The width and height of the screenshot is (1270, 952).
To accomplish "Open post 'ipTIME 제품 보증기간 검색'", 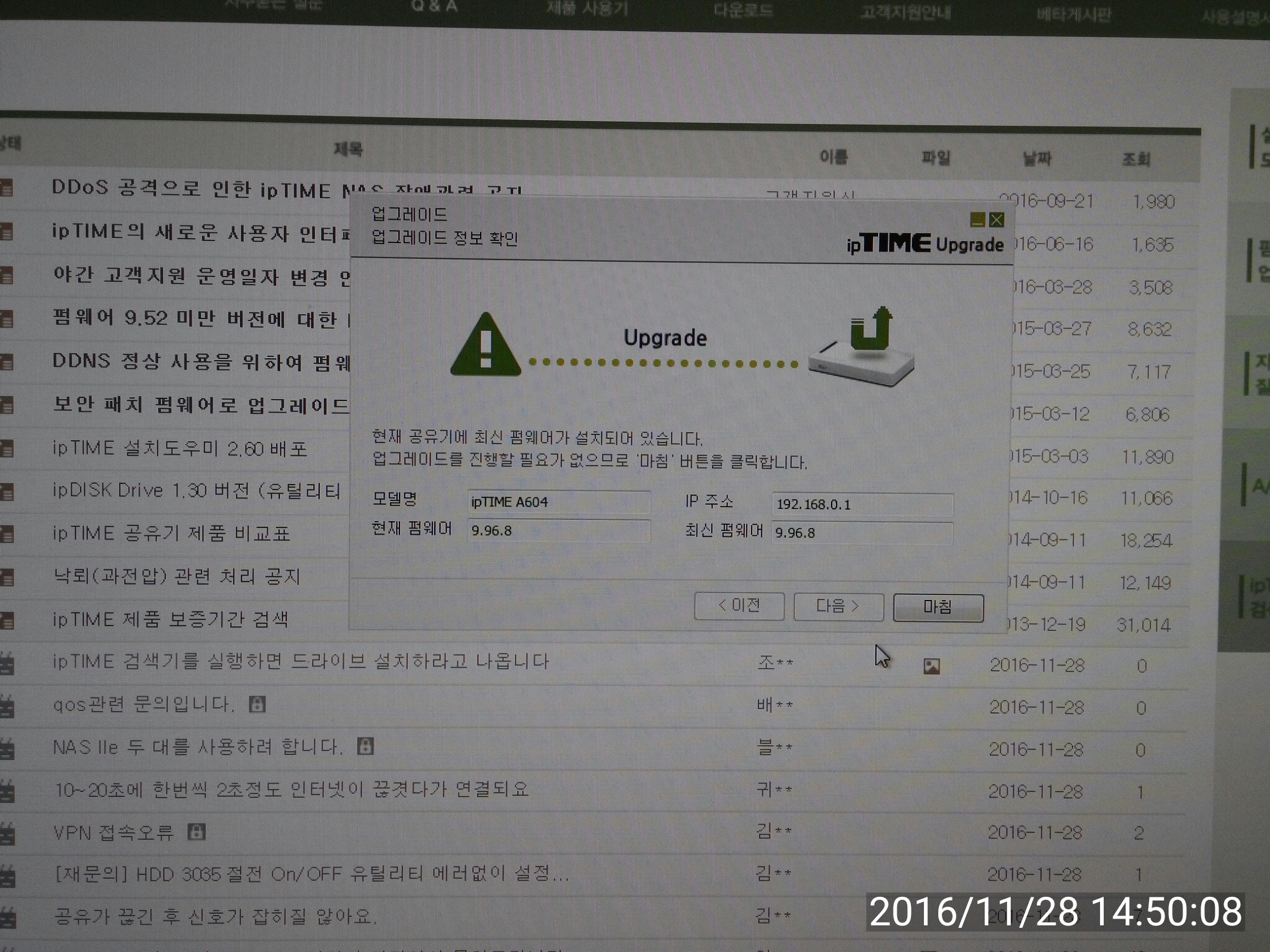I will click(171, 619).
